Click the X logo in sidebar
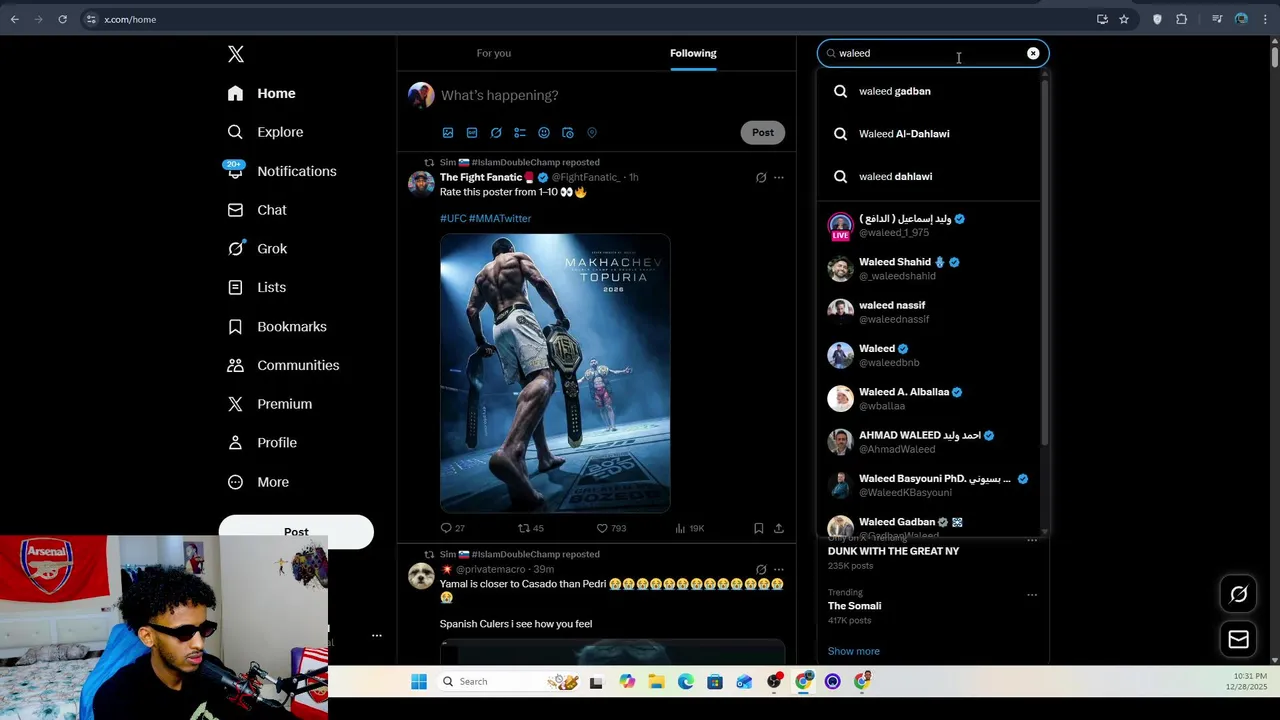Screen dimensions: 1280x720 tap(236, 54)
